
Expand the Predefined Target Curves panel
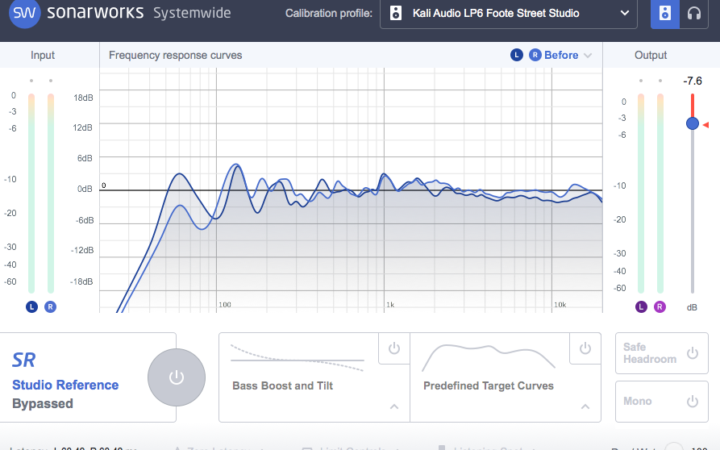point(584,407)
